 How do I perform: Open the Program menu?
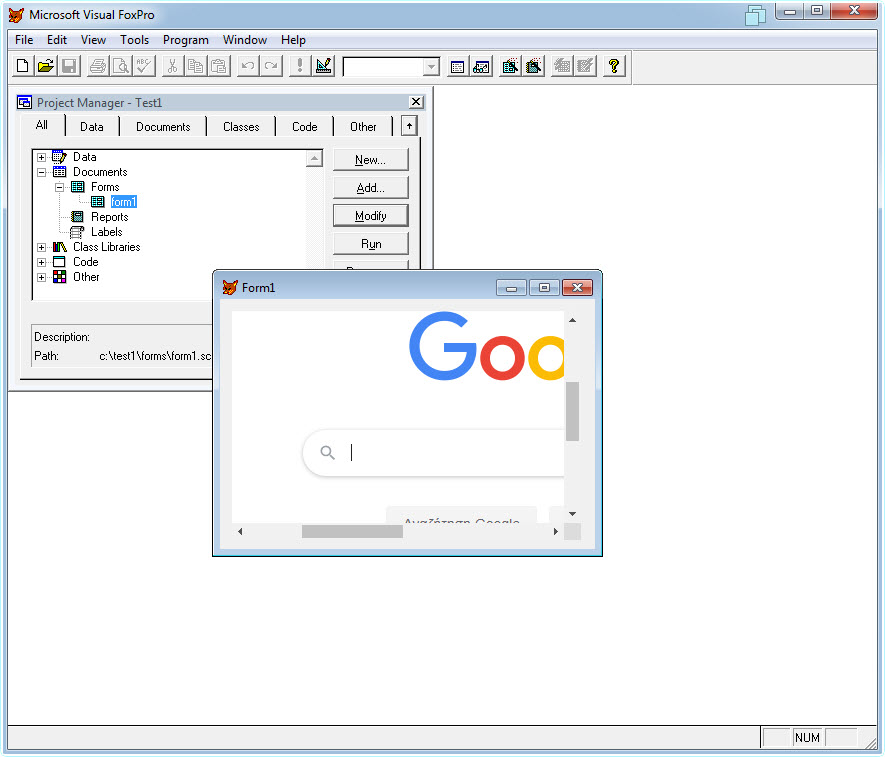[186, 40]
